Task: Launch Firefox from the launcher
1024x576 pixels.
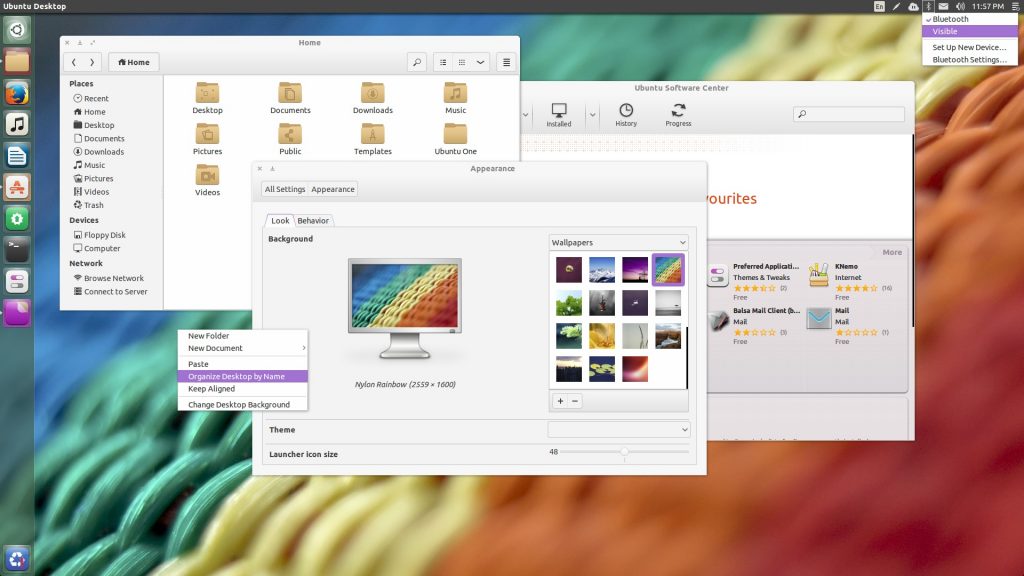Action: pyautogui.click(x=16, y=93)
